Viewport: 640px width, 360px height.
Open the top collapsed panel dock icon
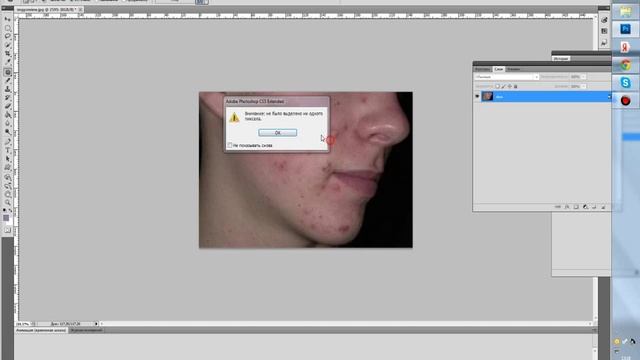604,20
